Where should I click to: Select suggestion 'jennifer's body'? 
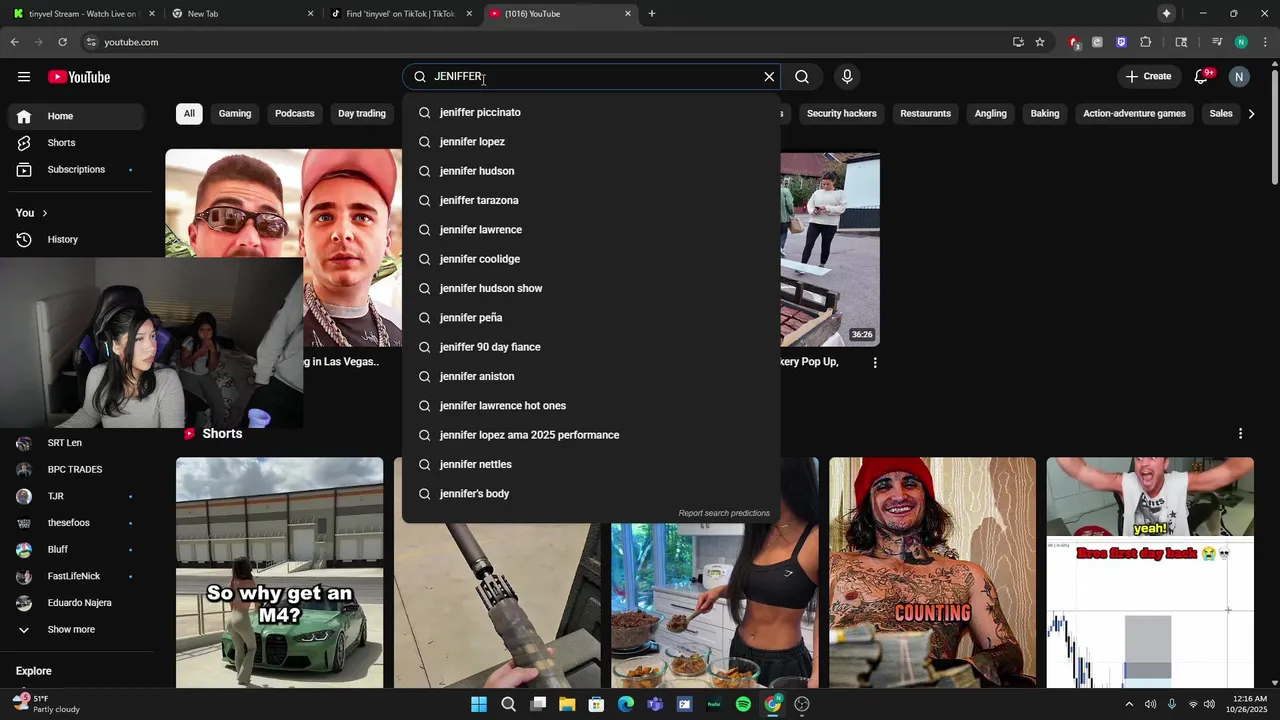(x=591, y=494)
